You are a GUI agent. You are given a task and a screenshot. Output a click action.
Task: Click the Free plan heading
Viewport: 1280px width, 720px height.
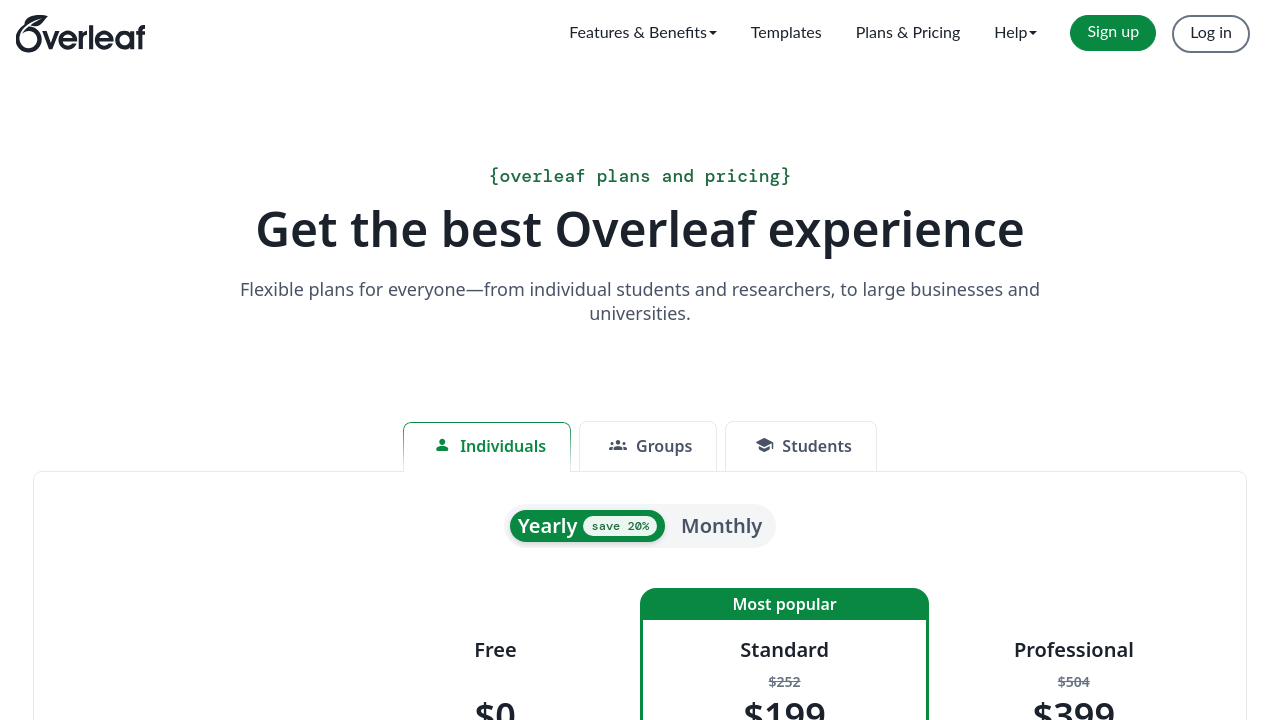pos(495,650)
